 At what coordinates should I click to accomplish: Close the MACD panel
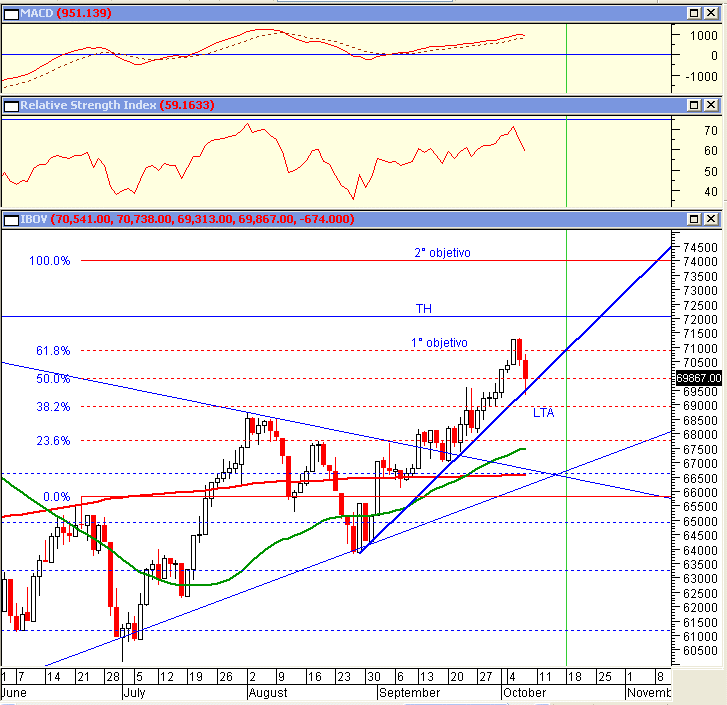pos(711,13)
